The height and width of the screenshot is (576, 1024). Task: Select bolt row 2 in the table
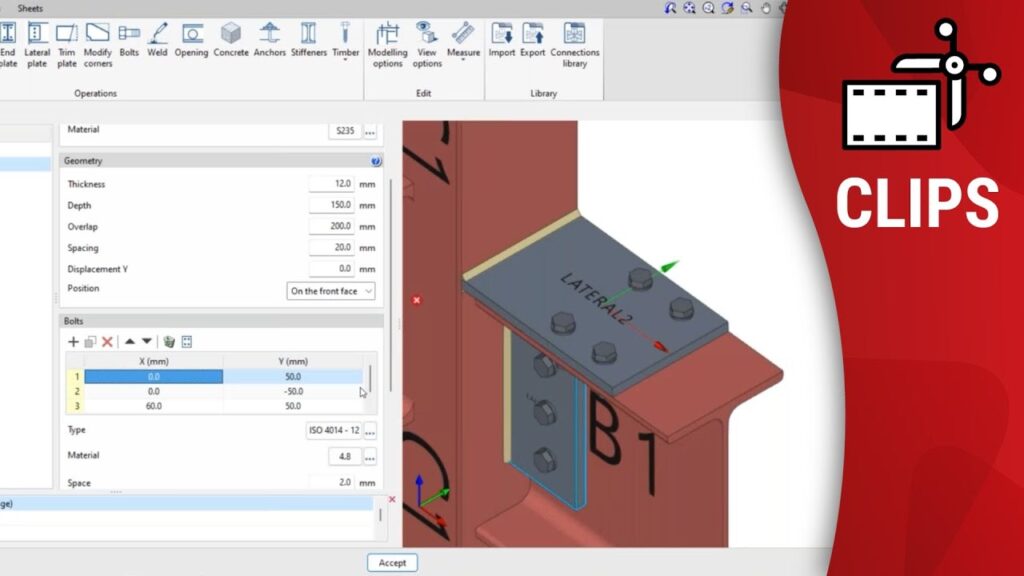[x=153, y=392]
